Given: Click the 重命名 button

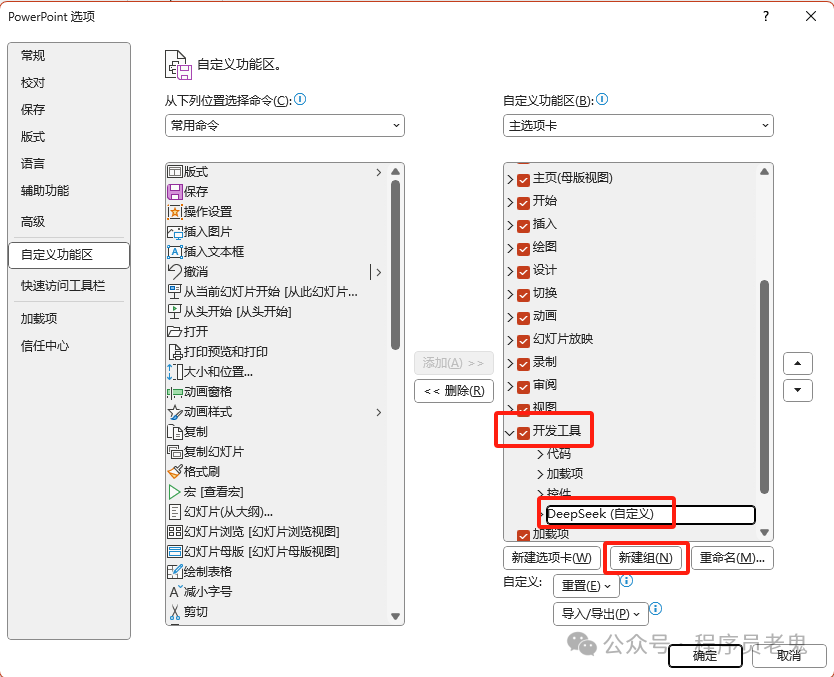Looking at the screenshot, I should [732, 558].
